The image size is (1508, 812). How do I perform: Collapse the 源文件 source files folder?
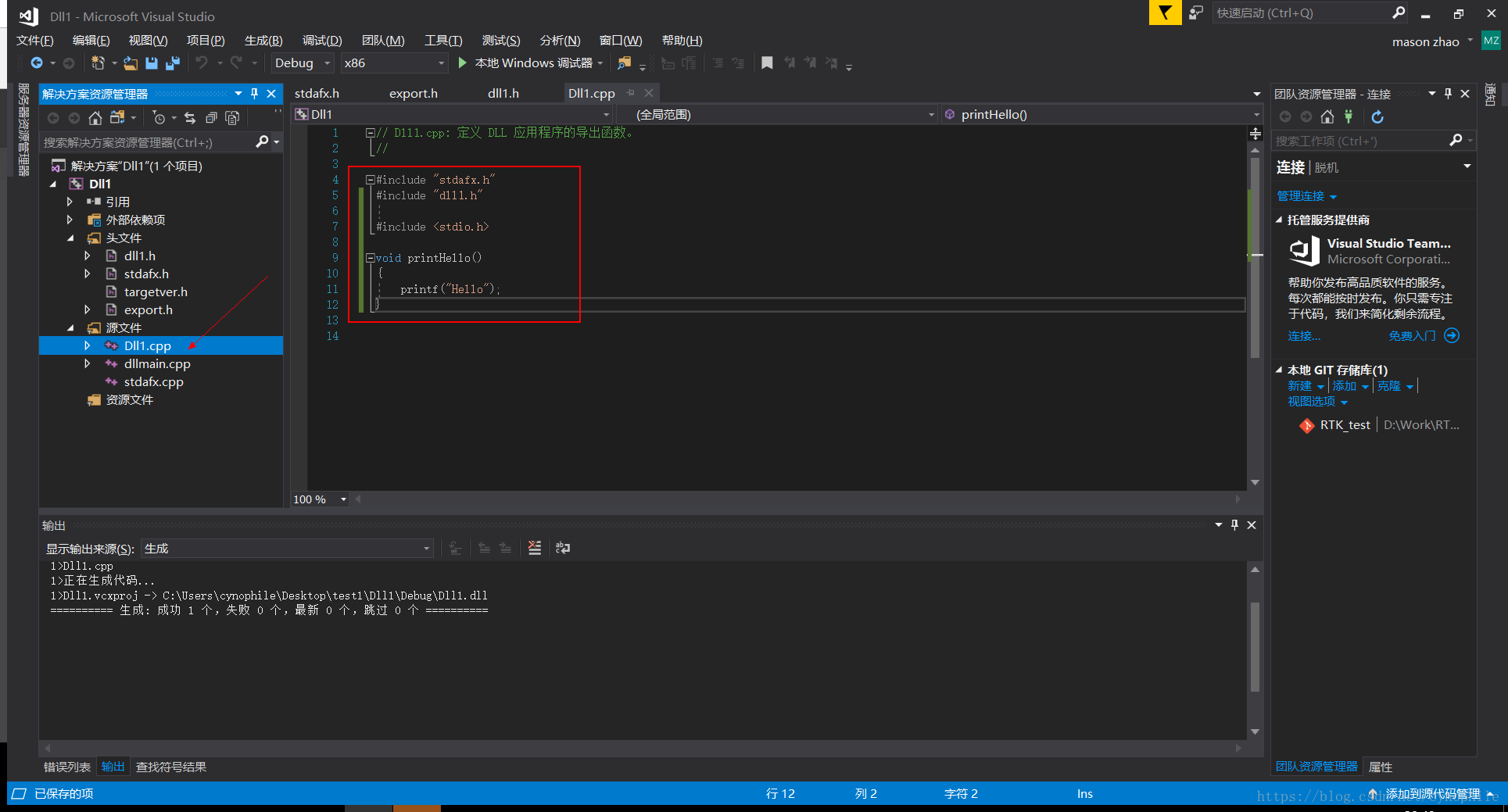(x=70, y=327)
